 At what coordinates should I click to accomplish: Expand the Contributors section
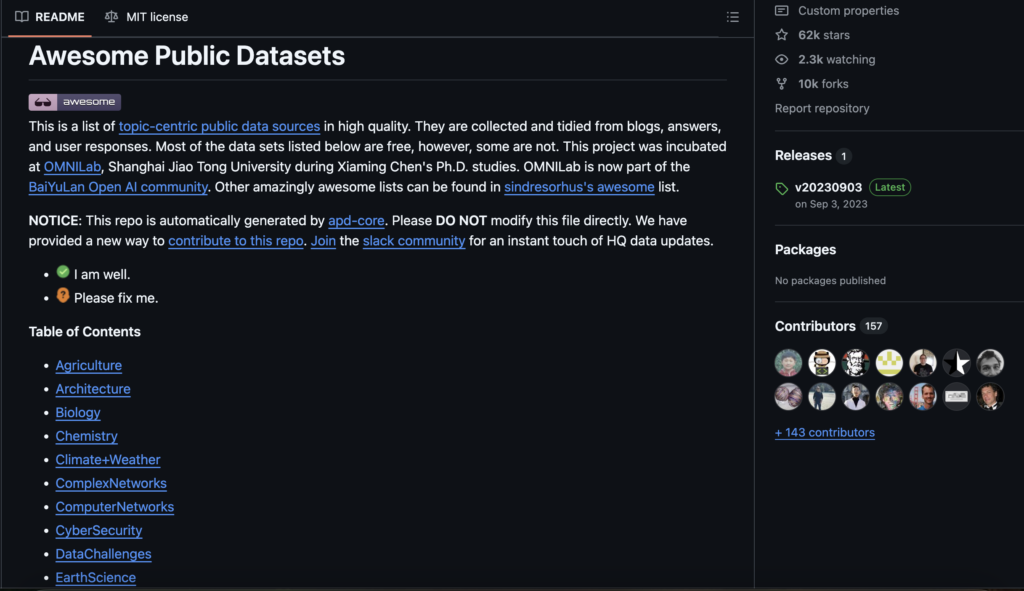[817, 325]
